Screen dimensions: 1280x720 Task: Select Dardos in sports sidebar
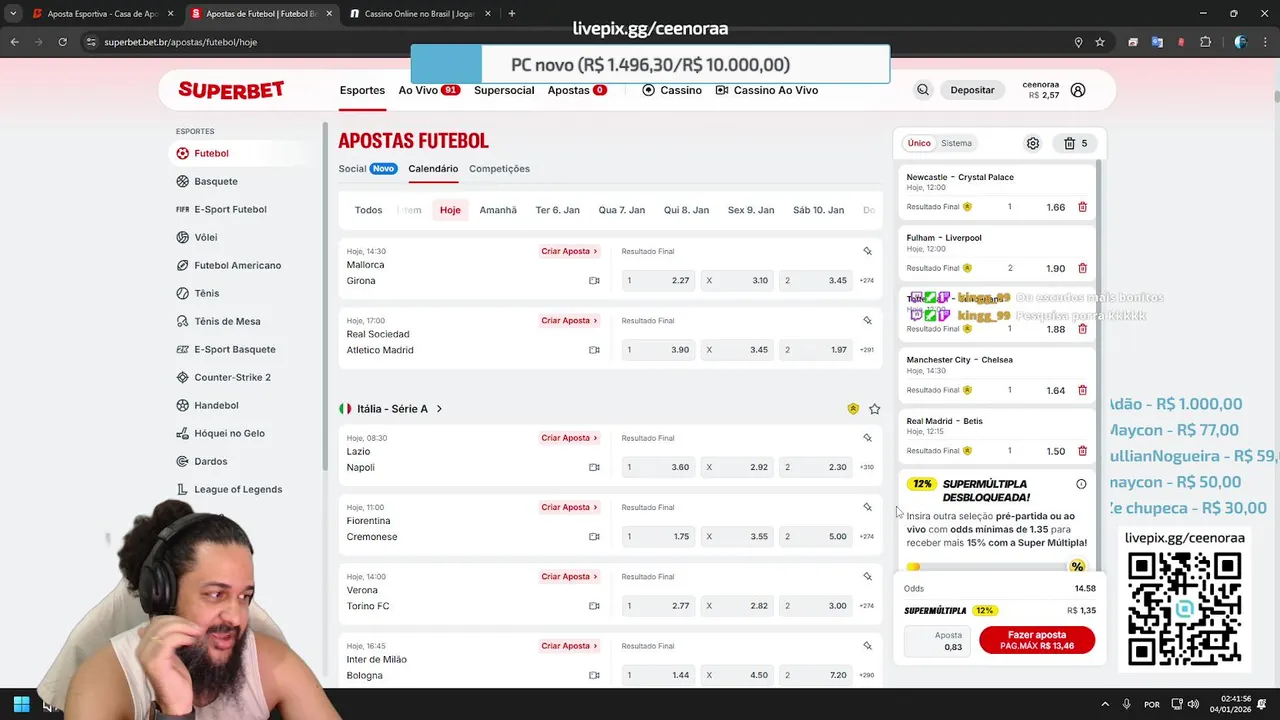point(210,461)
